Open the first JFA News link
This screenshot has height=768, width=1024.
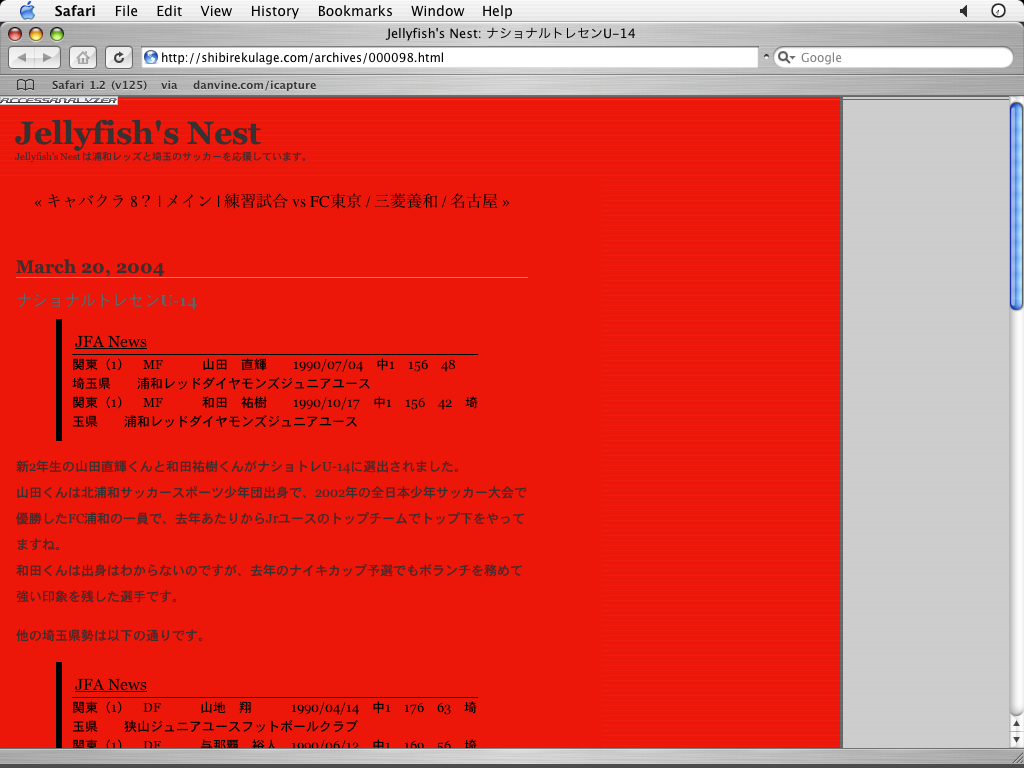point(110,342)
